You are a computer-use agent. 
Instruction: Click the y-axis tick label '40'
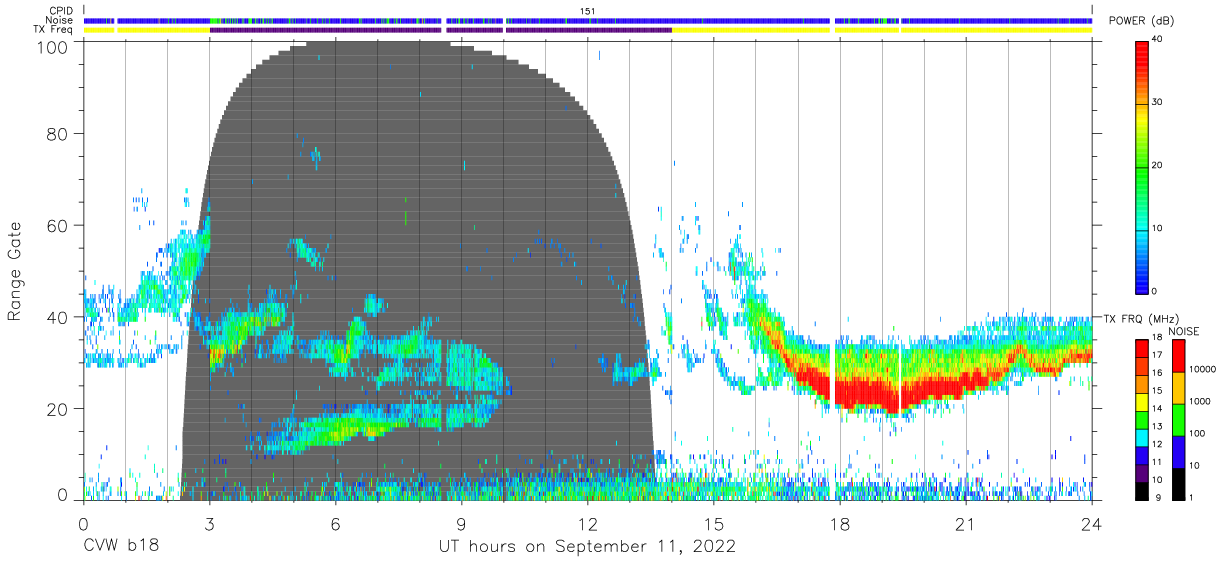pos(58,317)
